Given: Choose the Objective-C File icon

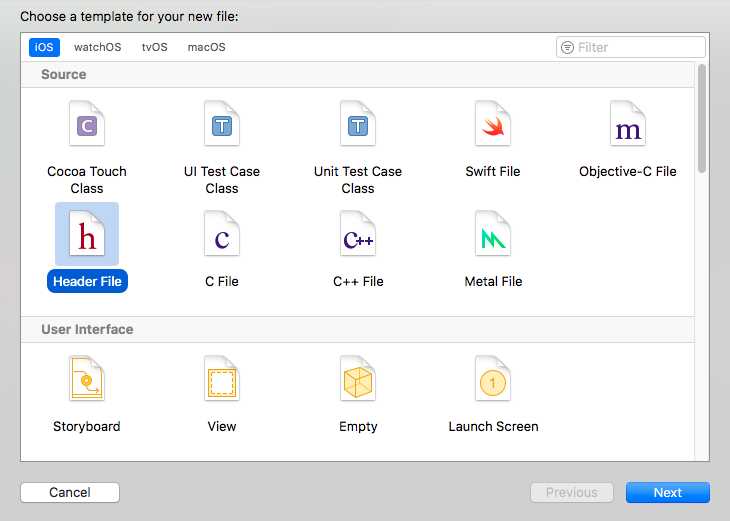Looking at the screenshot, I should (x=628, y=124).
